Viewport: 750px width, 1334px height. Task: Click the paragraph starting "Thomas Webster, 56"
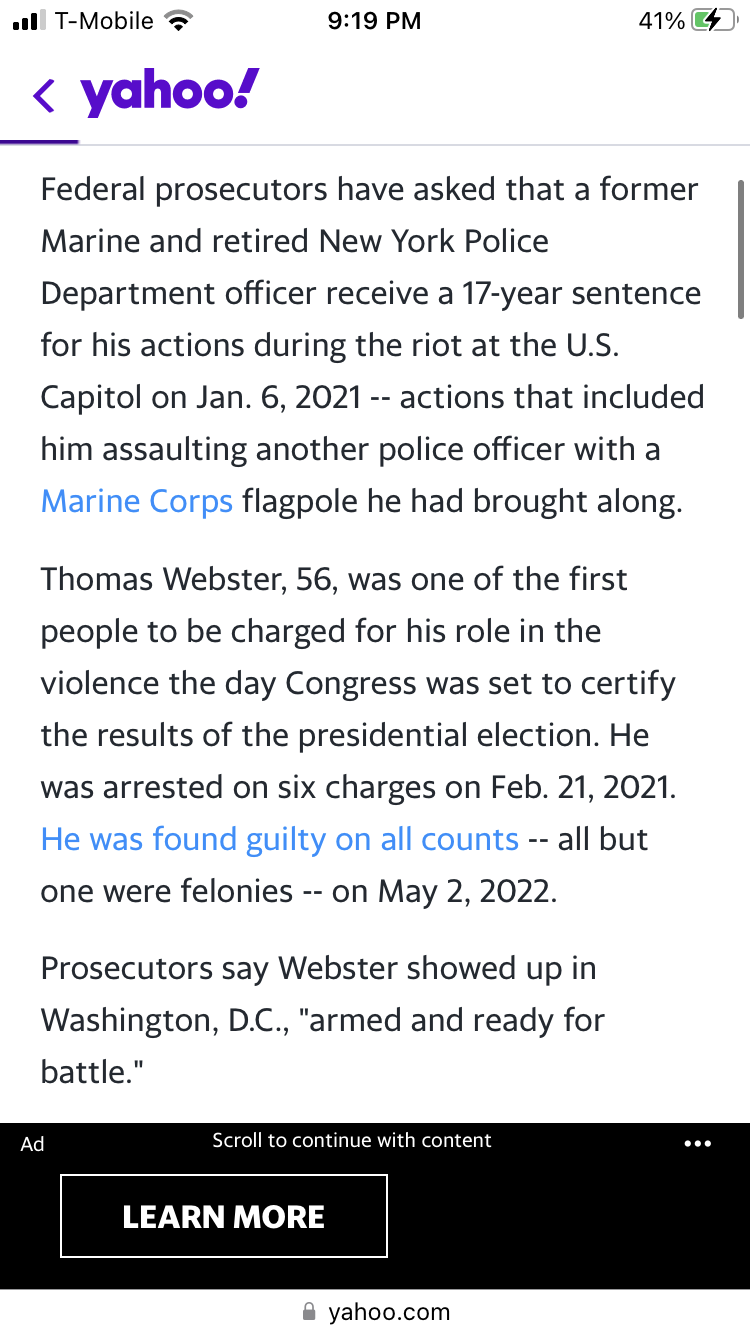(360, 735)
